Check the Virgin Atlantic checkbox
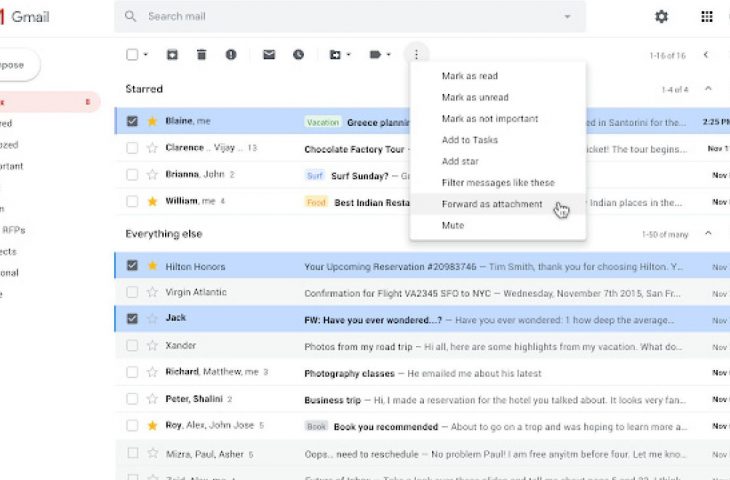The image size is (730, 480). pyautogui.click(x=132, y=292)
